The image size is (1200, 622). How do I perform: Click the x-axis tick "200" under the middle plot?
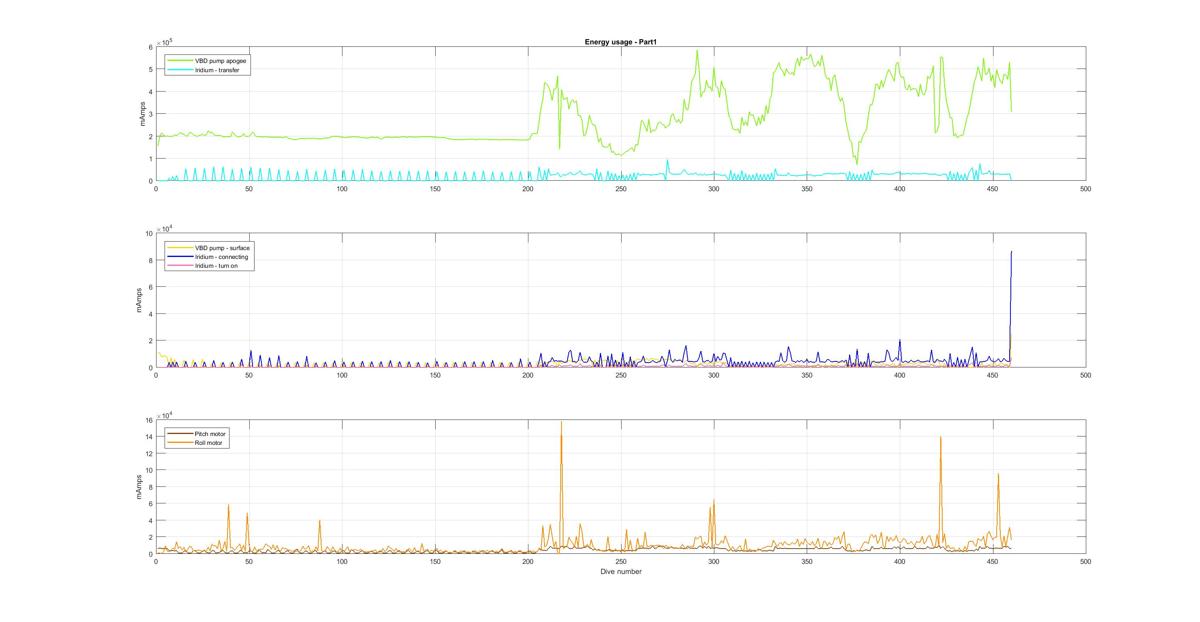point(528,375)
